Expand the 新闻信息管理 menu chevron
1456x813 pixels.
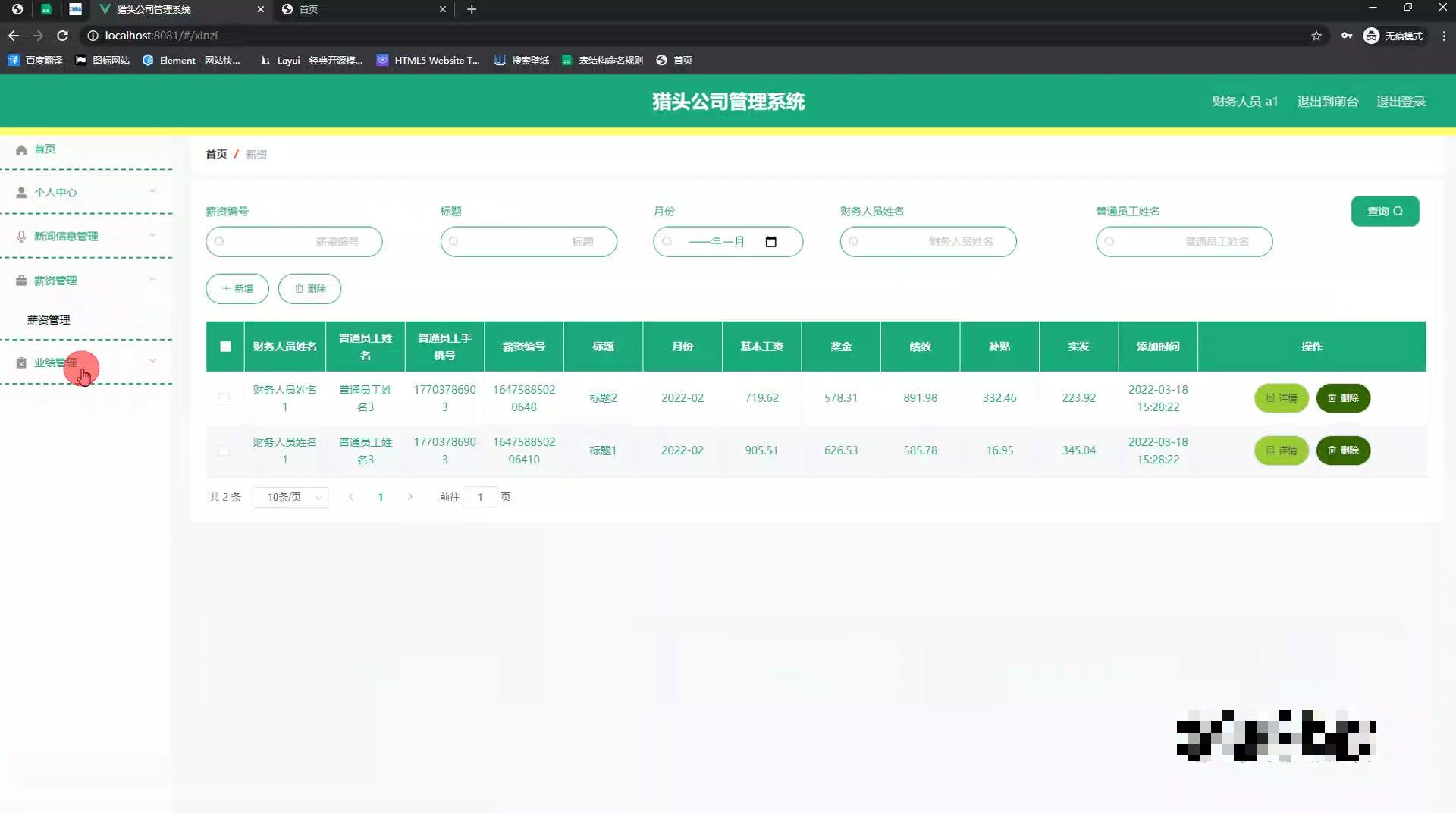(152, 235)
